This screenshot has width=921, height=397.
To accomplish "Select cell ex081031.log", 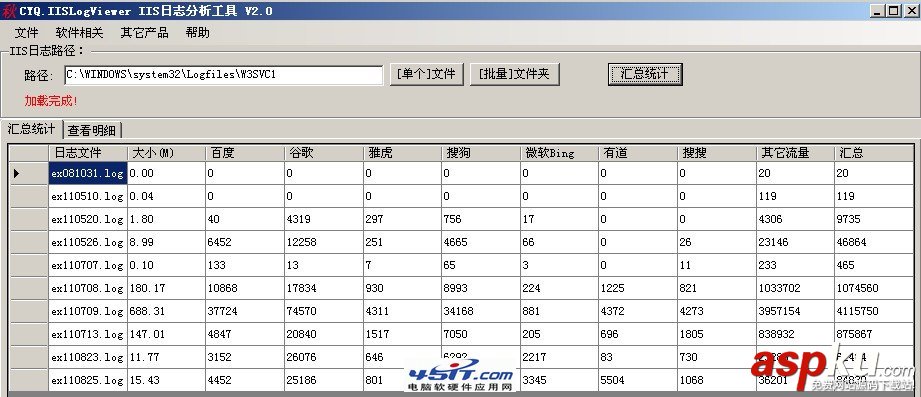I will 88,173.
